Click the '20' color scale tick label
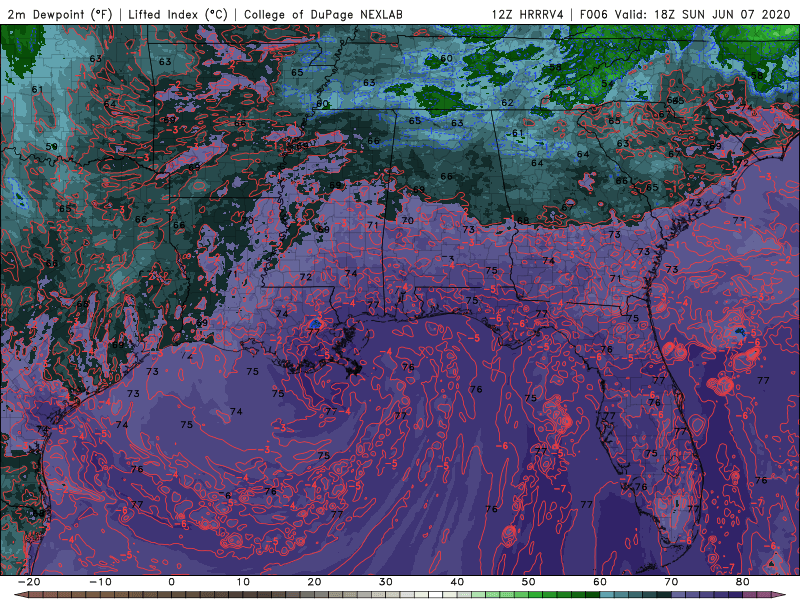 tap(314, 582)
